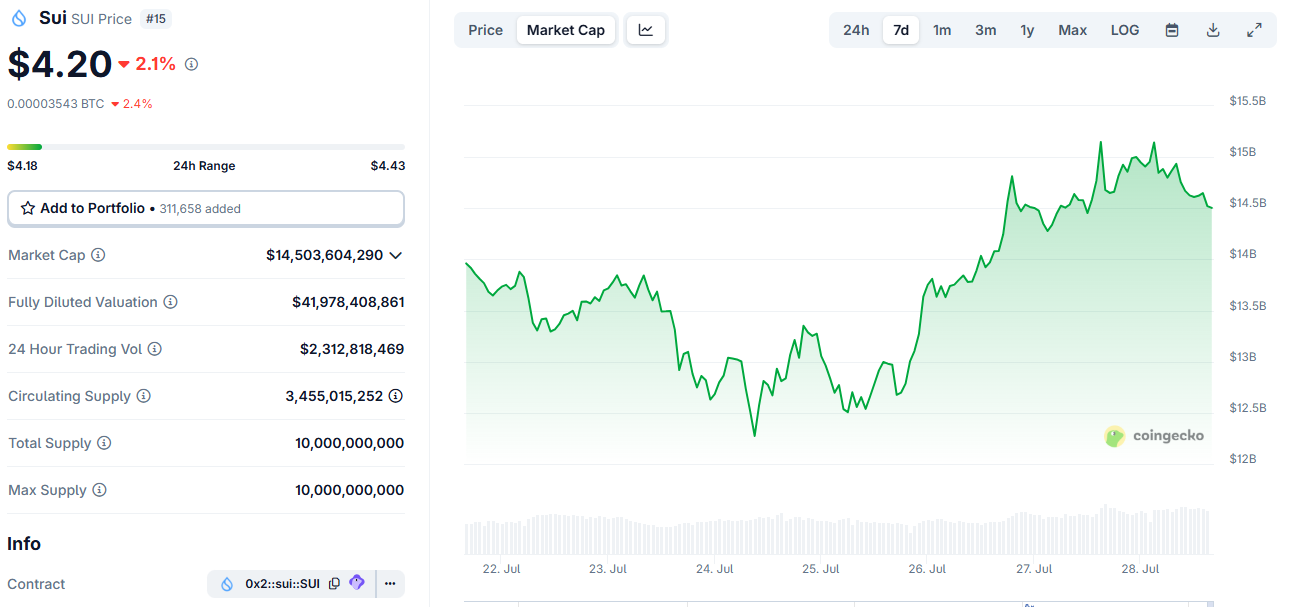Click the $4.43 range high value
1289x607 pixels.
pyautogui.click(x=388, y=166)
